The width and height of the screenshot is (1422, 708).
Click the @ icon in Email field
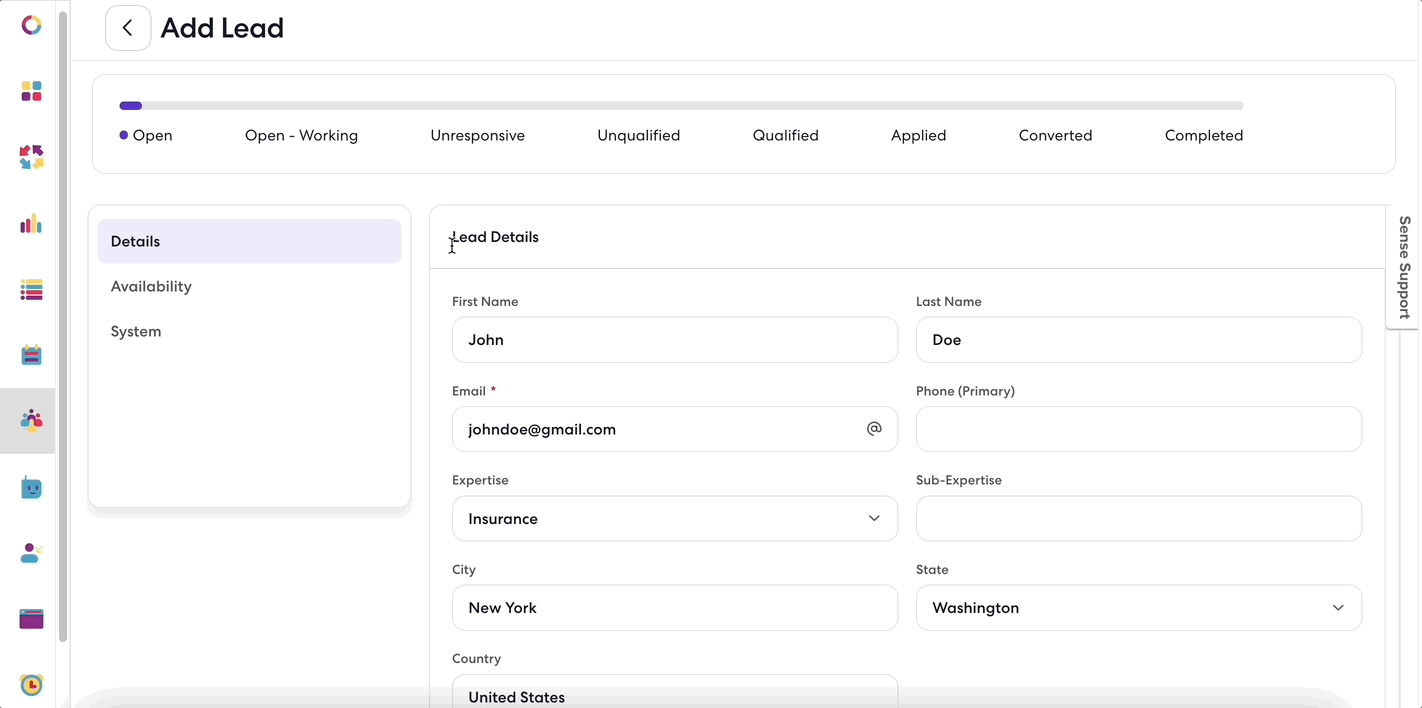(x=874, y=429)
